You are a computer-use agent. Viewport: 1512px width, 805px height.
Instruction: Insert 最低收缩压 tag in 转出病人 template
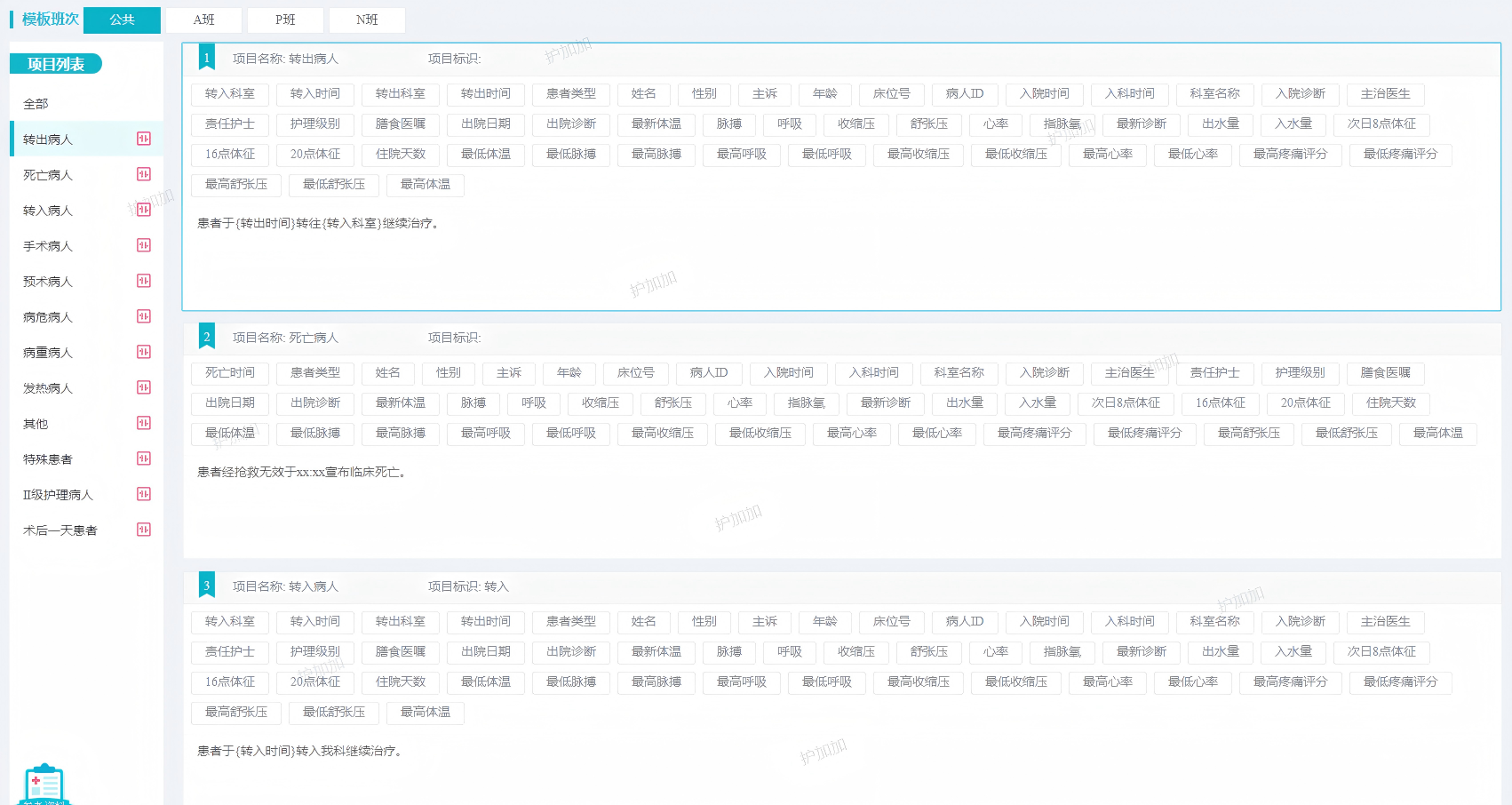coord(1016,155)
